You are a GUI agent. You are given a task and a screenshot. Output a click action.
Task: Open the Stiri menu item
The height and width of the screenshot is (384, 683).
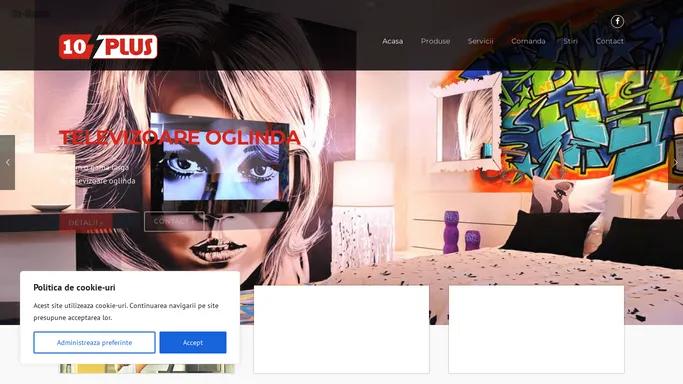pos(570,41)
